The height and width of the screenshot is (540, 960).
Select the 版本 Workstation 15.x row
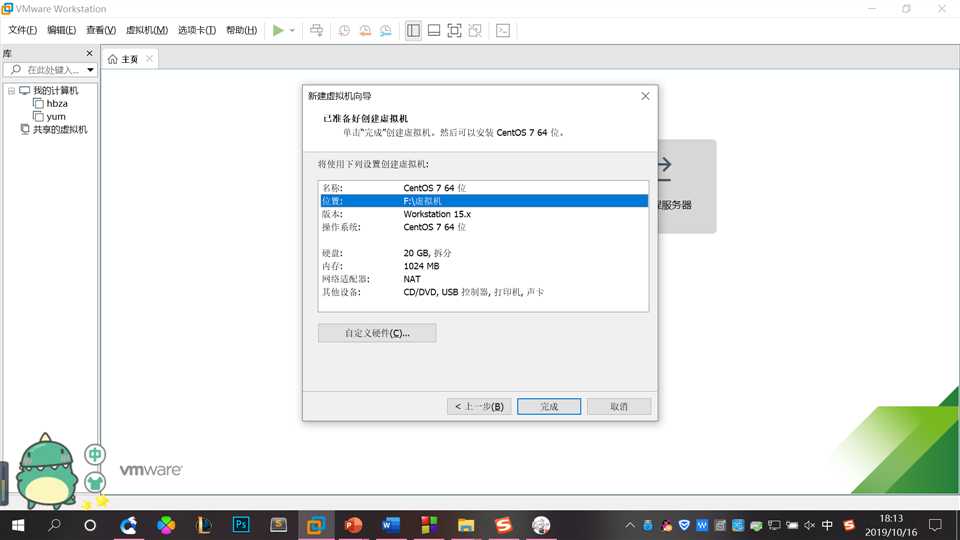(x=483, y=214)
